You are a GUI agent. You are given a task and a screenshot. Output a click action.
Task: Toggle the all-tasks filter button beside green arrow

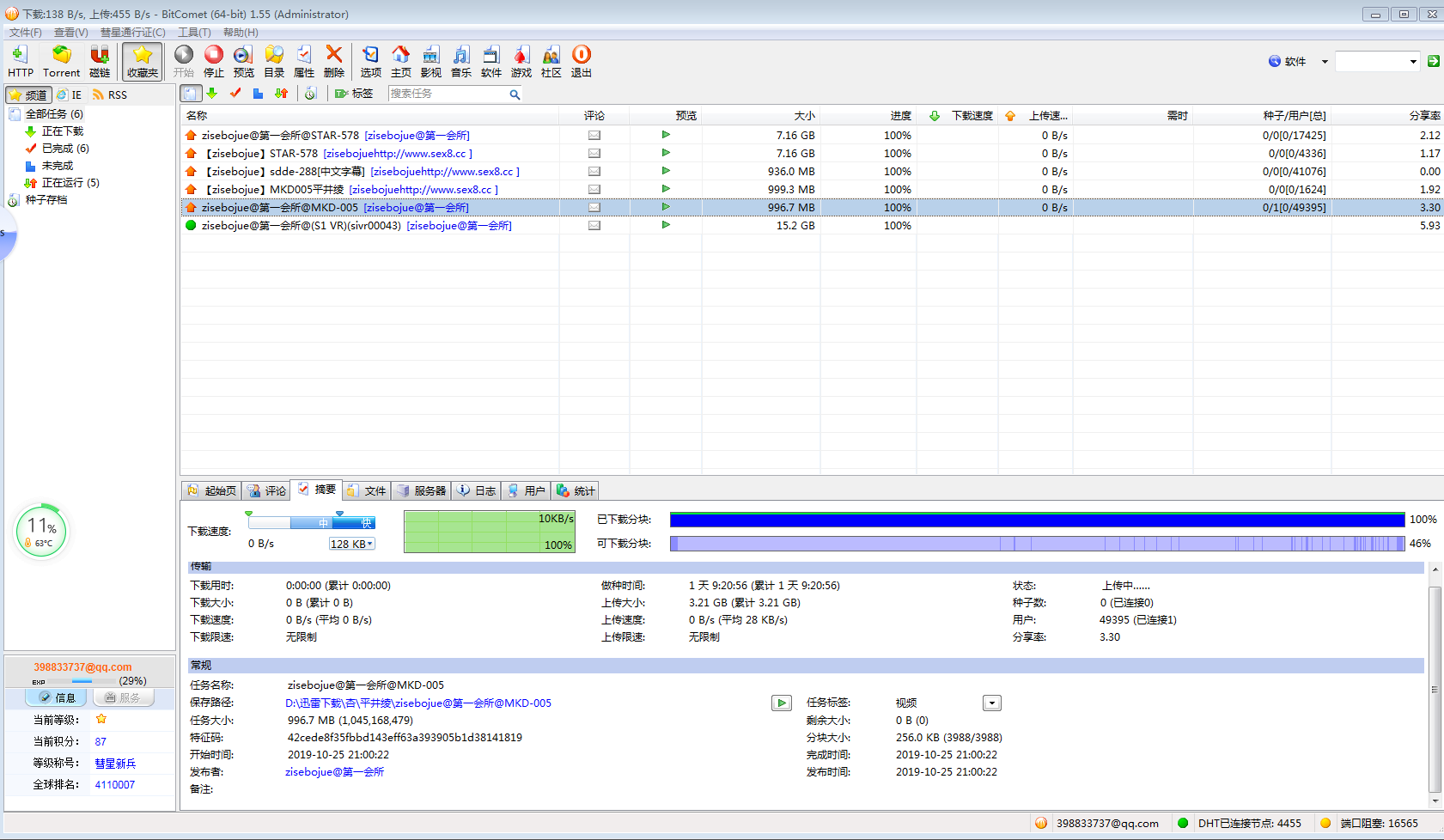point(191,94)
